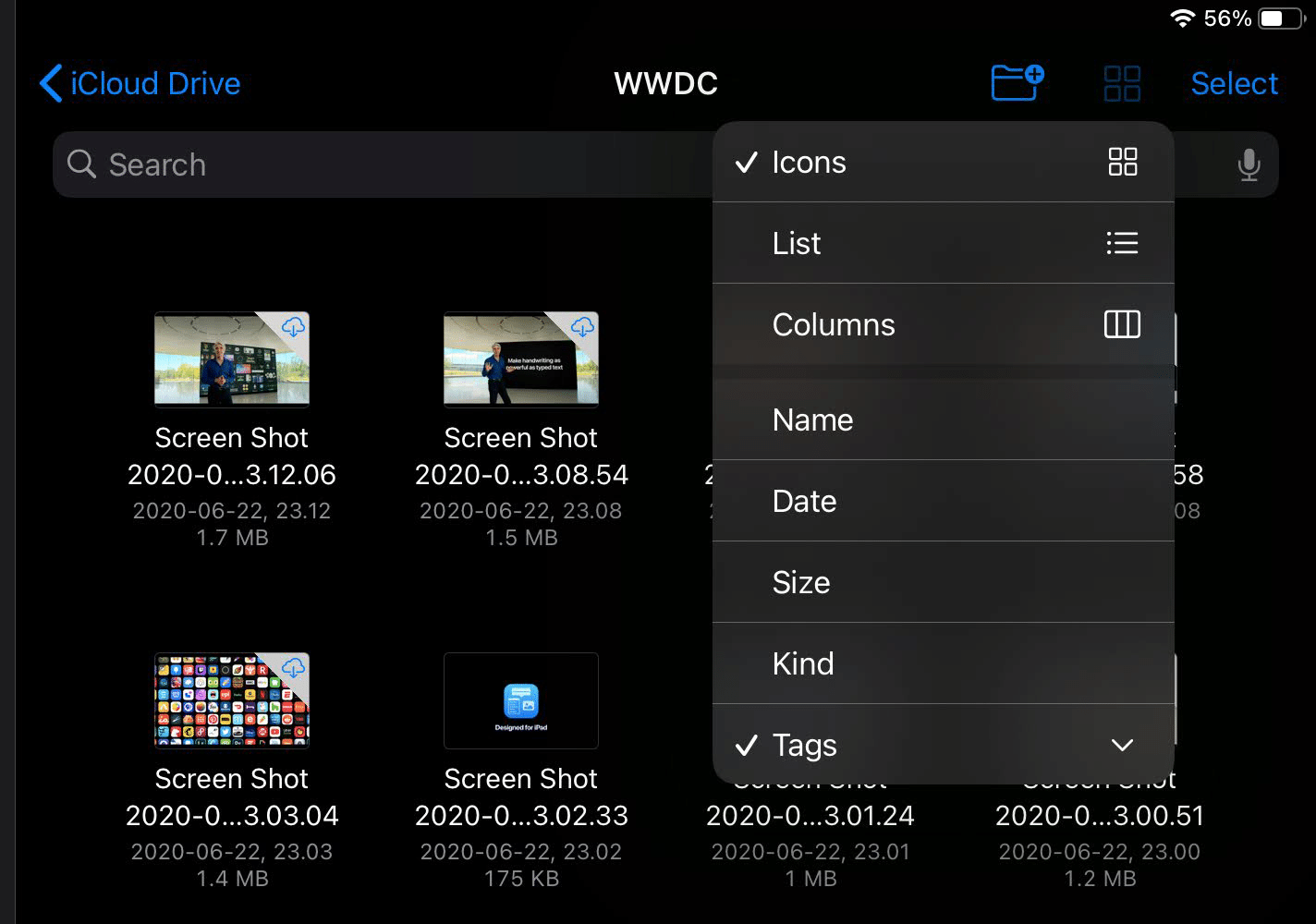Click the grid view mode icon in toolbar
Viewport: 1316px width, 924px height.
tap(1122, 84)
